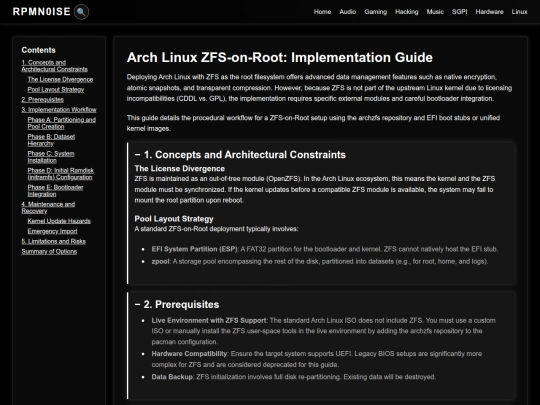Open Phase E: Bootloader Integration link

(x=55, y=190)
